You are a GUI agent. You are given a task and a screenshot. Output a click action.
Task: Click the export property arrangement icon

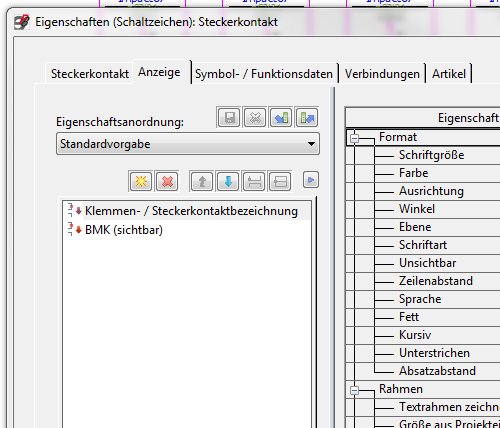[307, 117]
